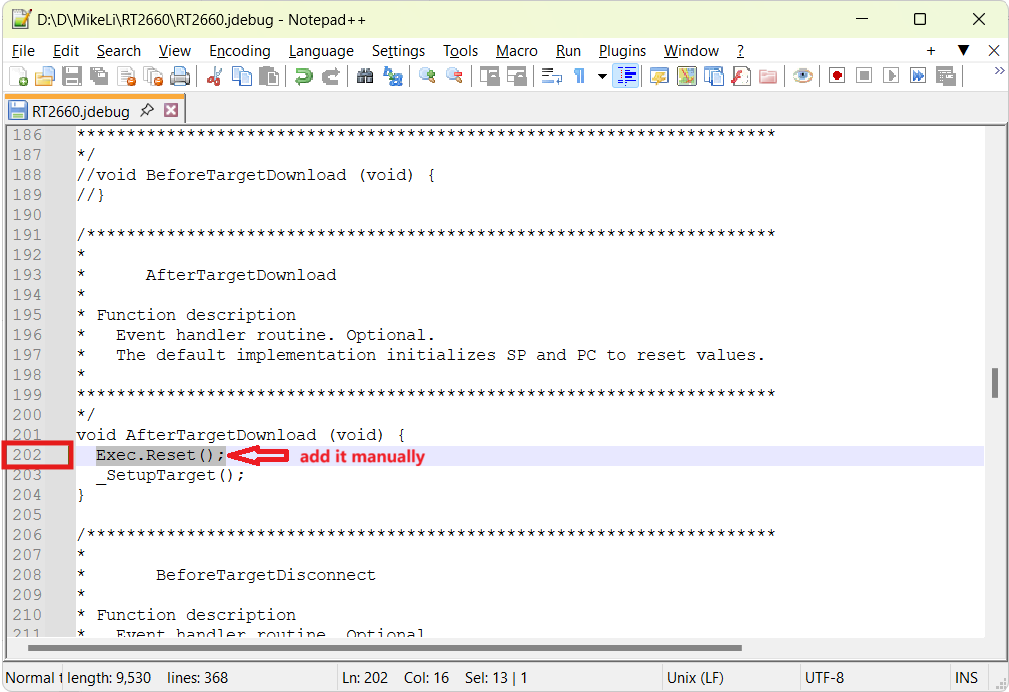Viewport: 1009px width, 692px height.
Task: Open the Encoding menu
Action: click(239, 51)
